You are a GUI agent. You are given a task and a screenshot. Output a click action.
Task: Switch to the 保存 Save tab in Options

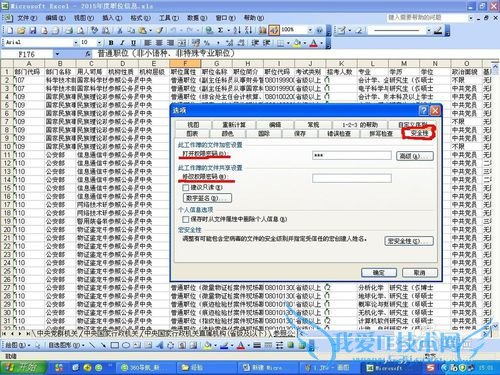(x=300, y=134)
